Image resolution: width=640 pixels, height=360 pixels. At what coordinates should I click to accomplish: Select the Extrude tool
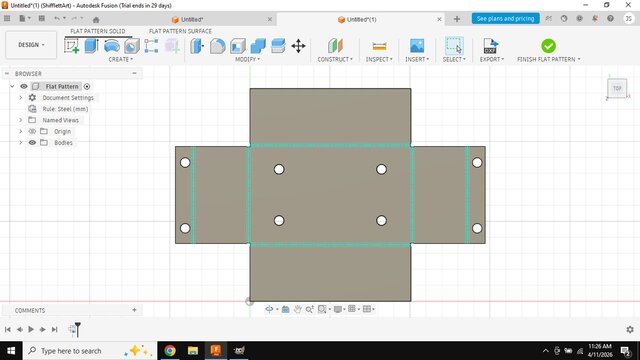click(x=91, y=46)
